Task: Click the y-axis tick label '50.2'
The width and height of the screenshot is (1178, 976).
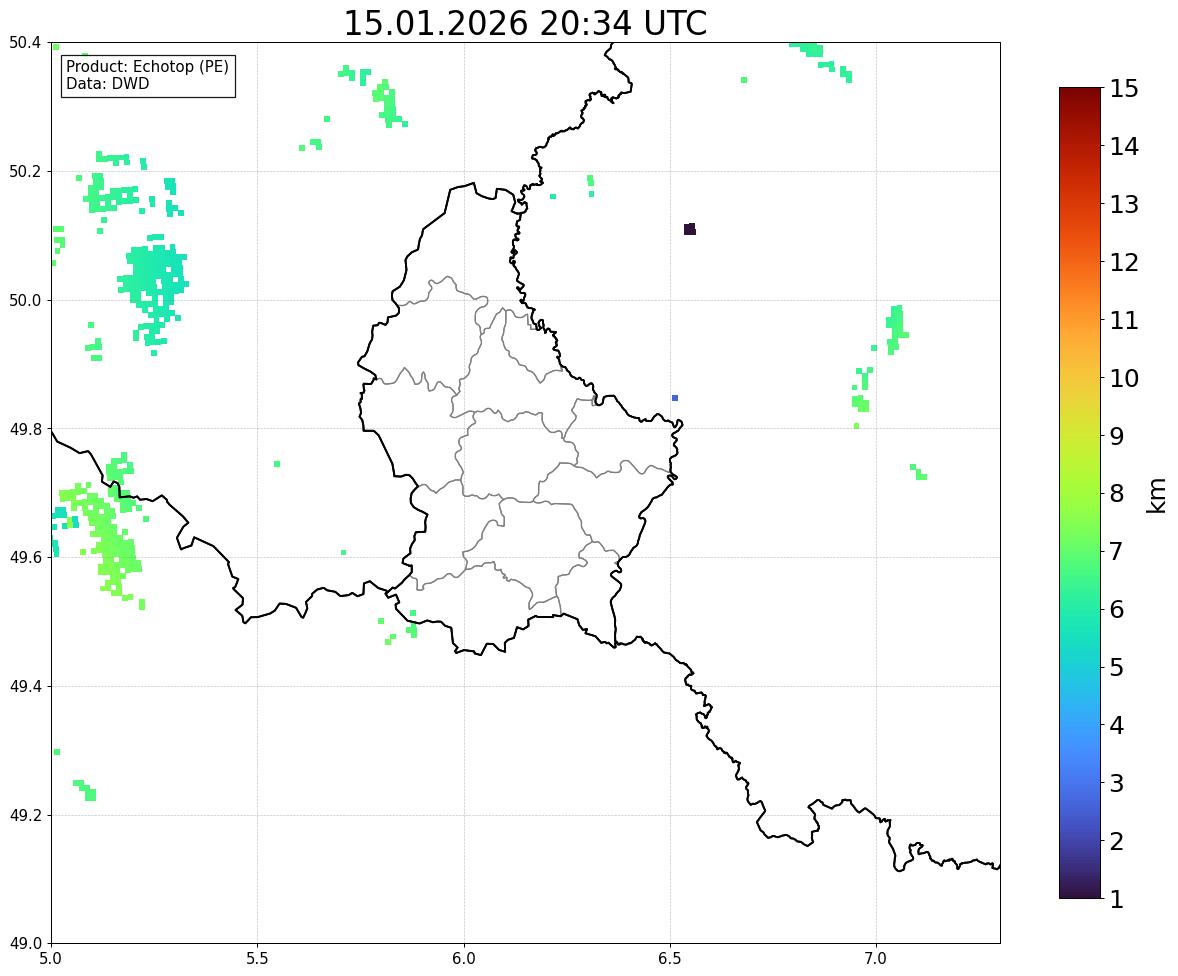Action: [x=24, y=171]
